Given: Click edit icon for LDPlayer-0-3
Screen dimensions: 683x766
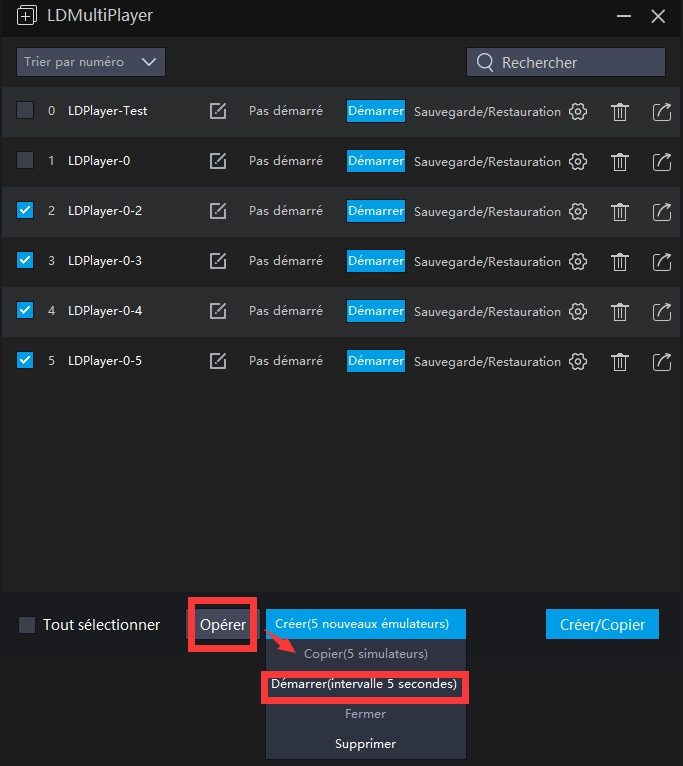Looking at the screenshot, I should pos(218,261).
